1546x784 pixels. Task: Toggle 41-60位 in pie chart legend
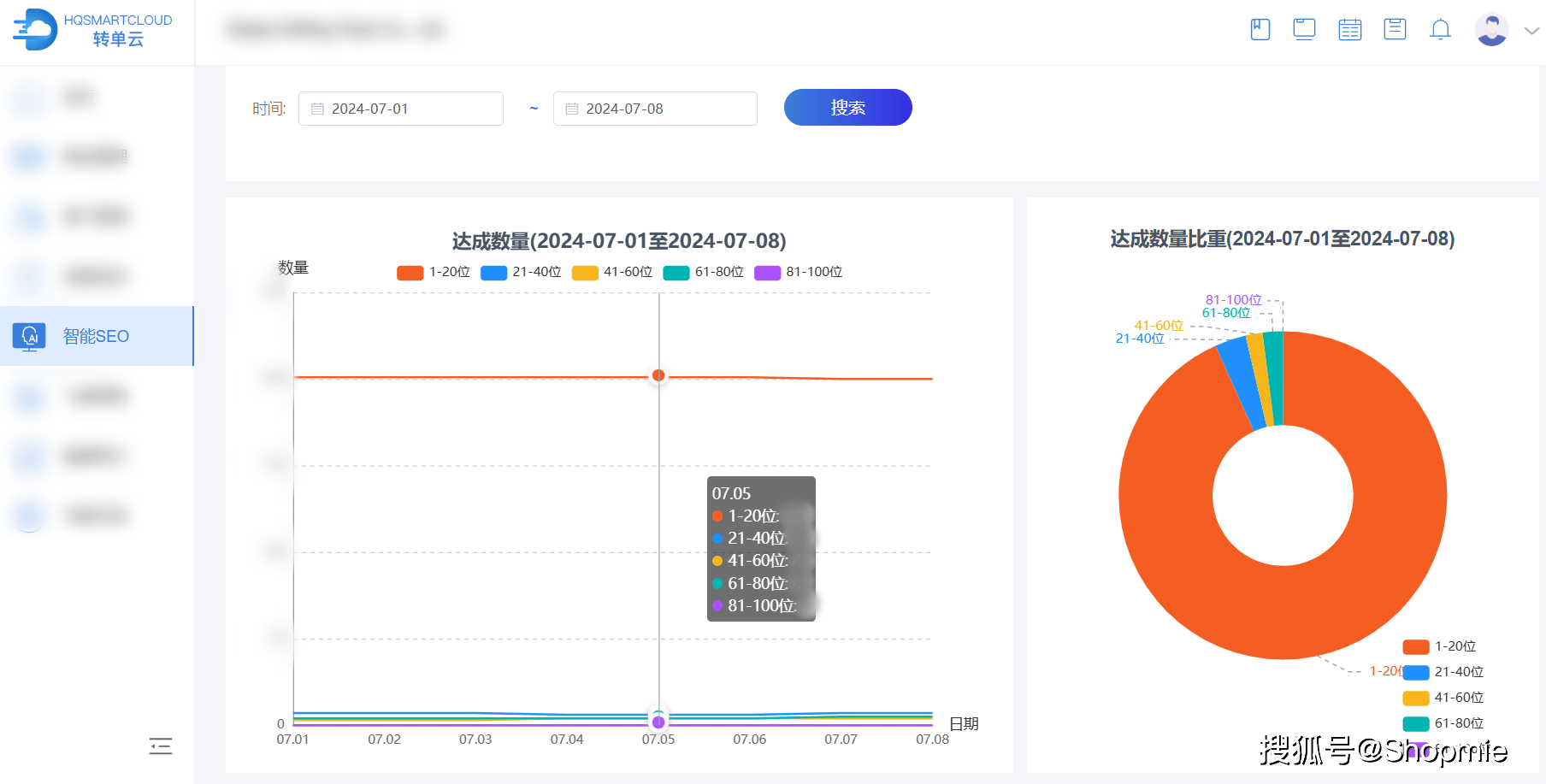click(1443, 698)
